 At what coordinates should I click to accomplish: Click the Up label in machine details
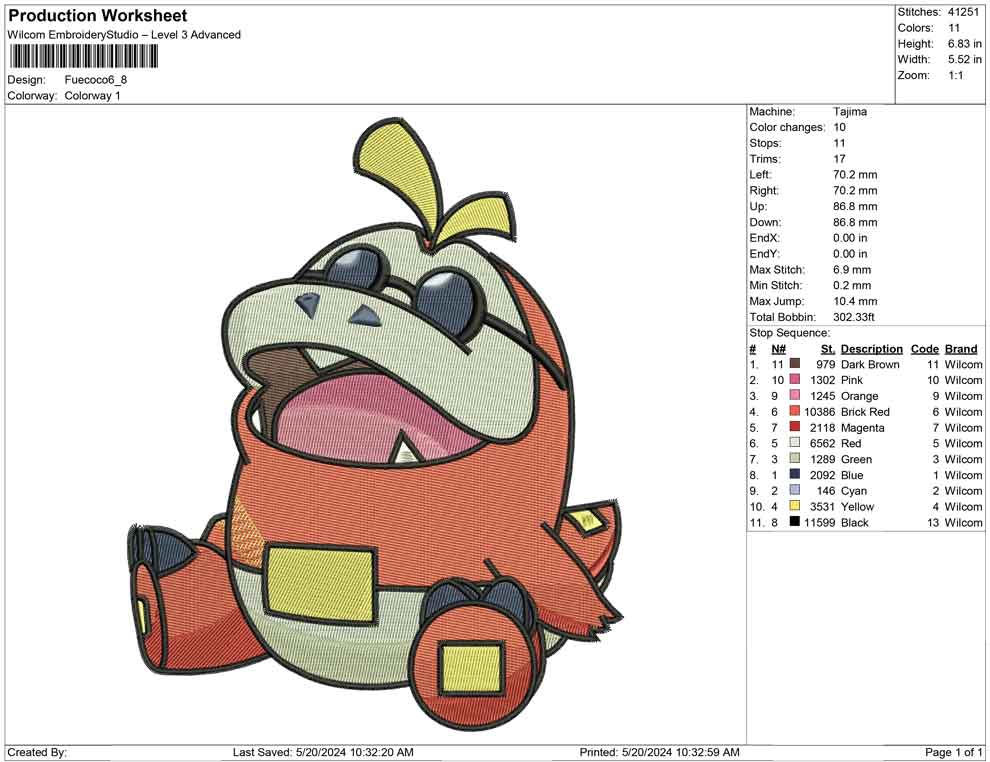click(758, 206)
